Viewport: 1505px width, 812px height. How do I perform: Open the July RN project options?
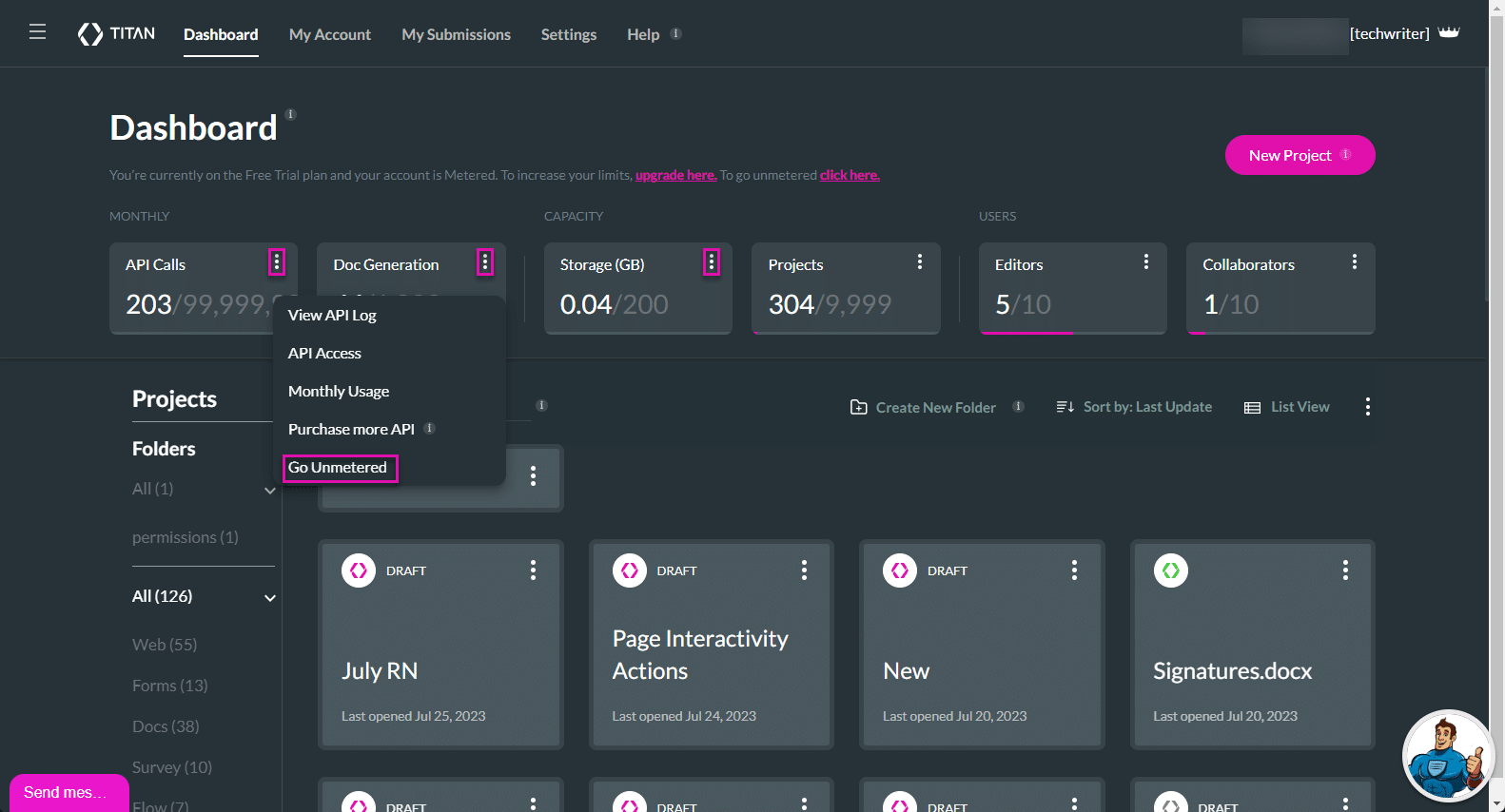pos(533,570)
